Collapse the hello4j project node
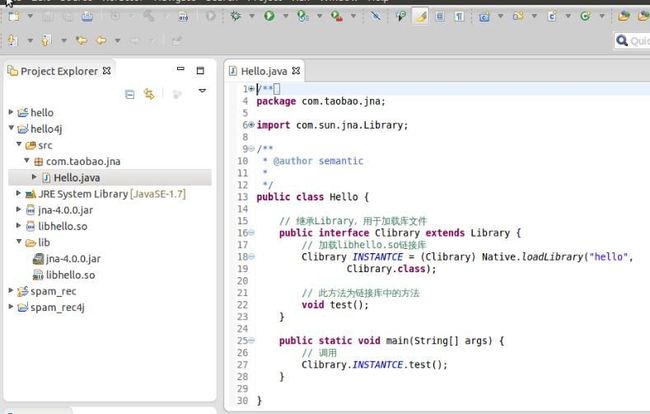The width and height of the screenshot is (650, 414). coord(11,128)
